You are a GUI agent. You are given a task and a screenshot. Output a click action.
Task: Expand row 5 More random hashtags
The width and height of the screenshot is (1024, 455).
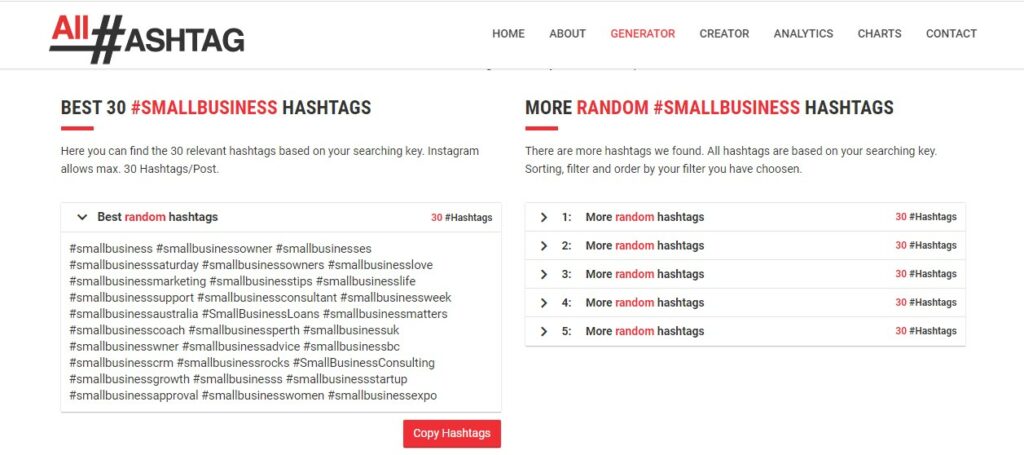click(543, 331)
